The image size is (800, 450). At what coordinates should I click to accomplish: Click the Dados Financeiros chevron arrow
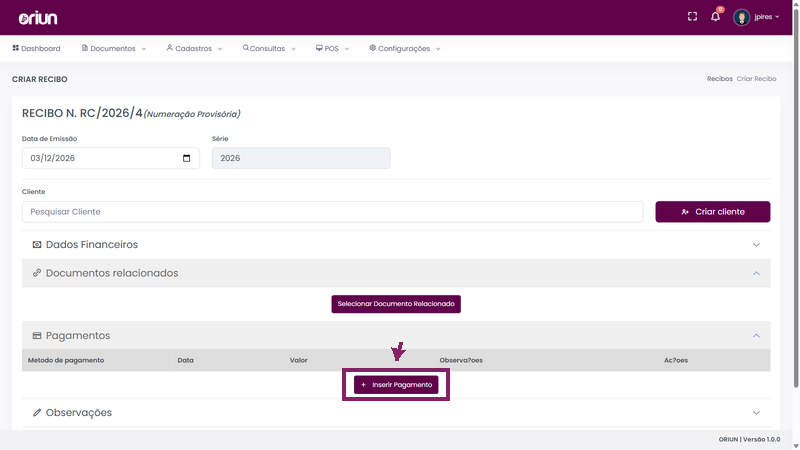(x=756, y=245)
